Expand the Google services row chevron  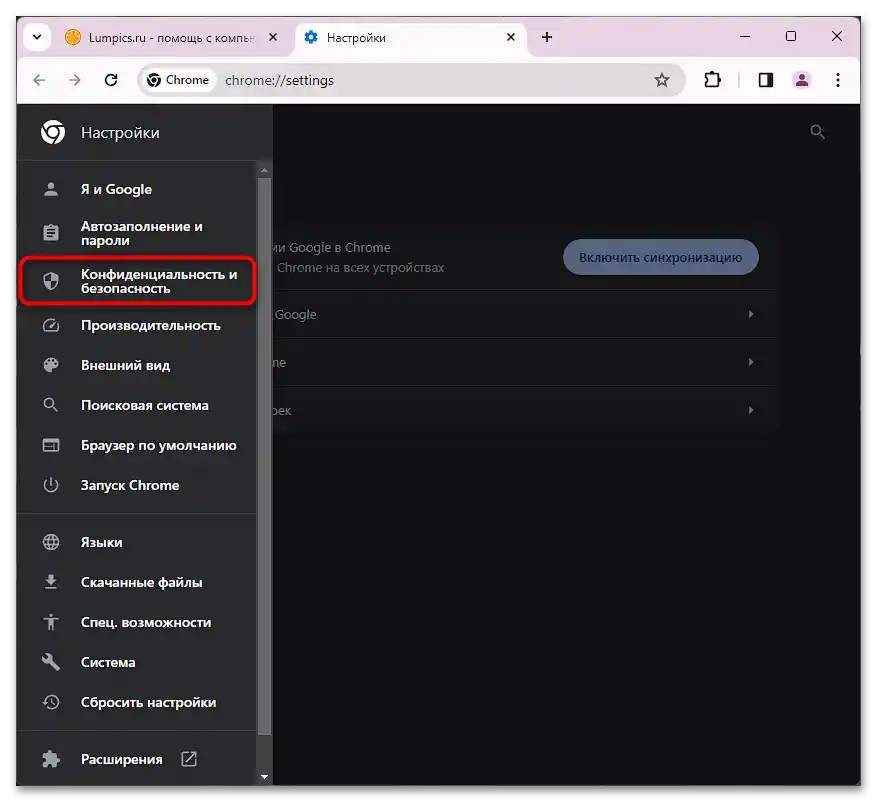pos(751,314)
